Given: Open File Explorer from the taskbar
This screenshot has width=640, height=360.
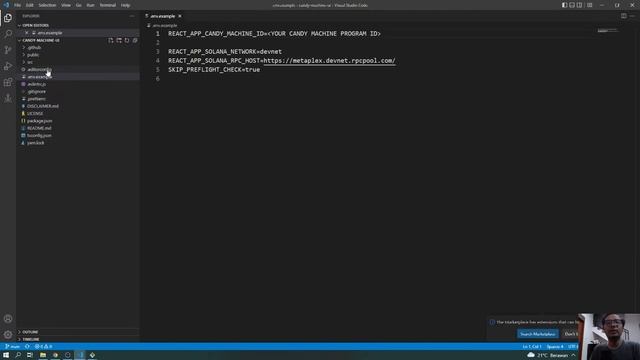Looking at the screenshot, I should point(42,355).
